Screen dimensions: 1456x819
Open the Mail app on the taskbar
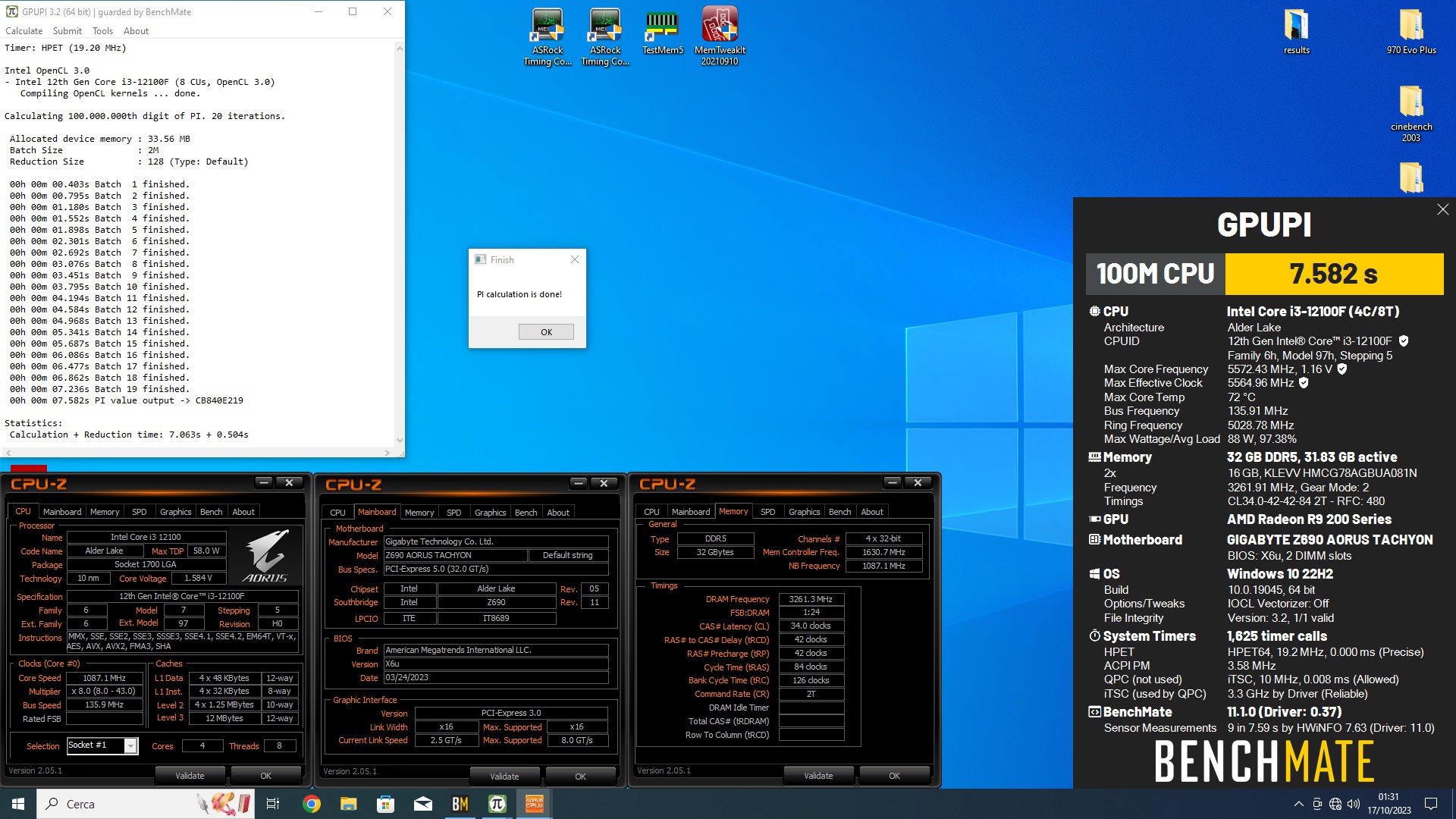point(422,804)
